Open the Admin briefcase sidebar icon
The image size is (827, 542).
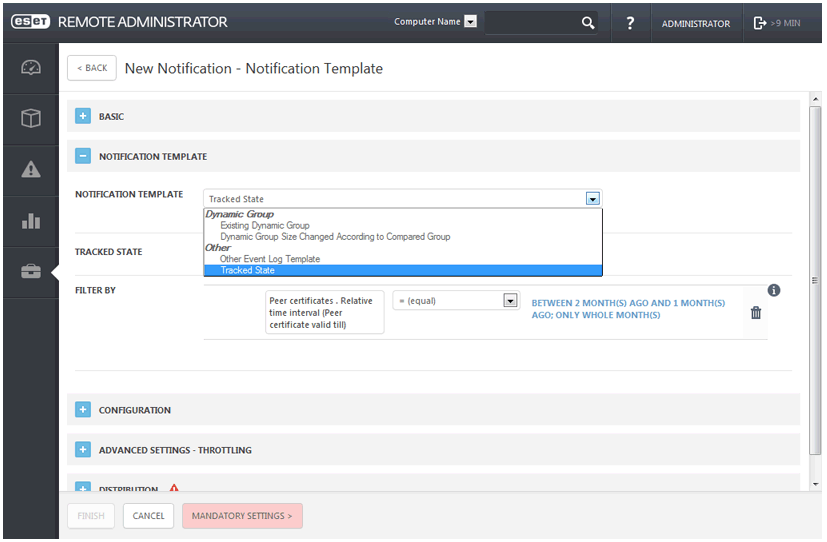coord(31,272)
